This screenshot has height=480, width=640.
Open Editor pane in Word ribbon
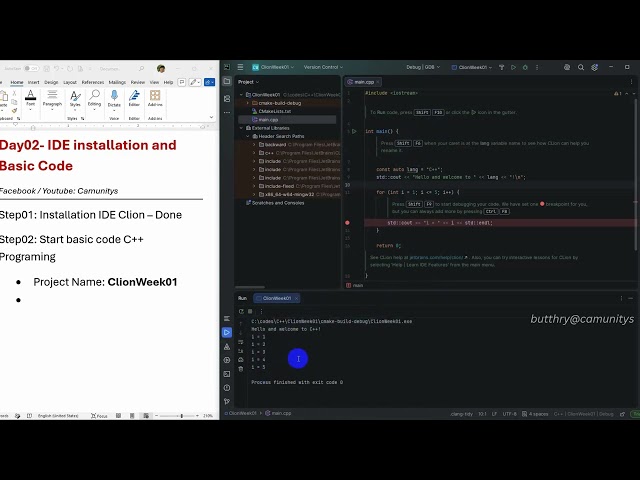click(x=134, y=100)
